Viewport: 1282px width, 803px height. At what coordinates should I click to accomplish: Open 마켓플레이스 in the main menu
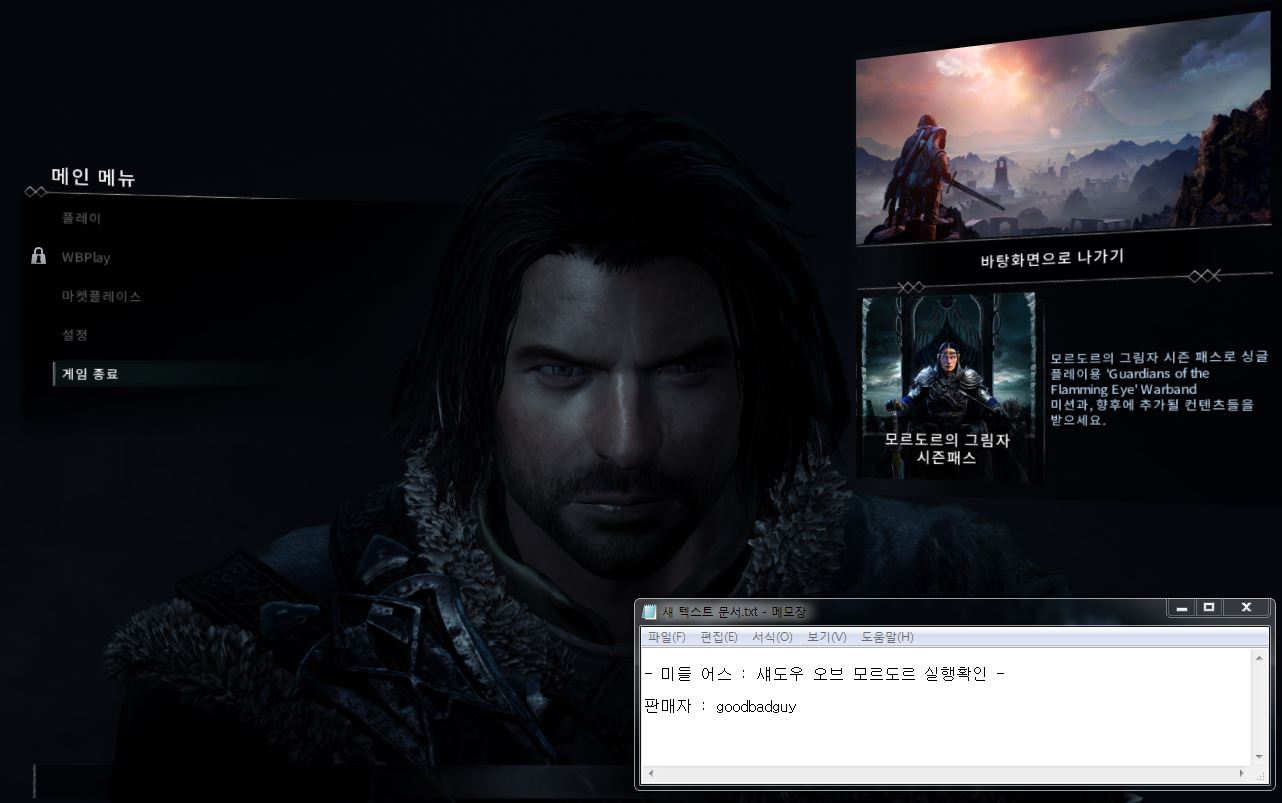(x=101, y=296)
